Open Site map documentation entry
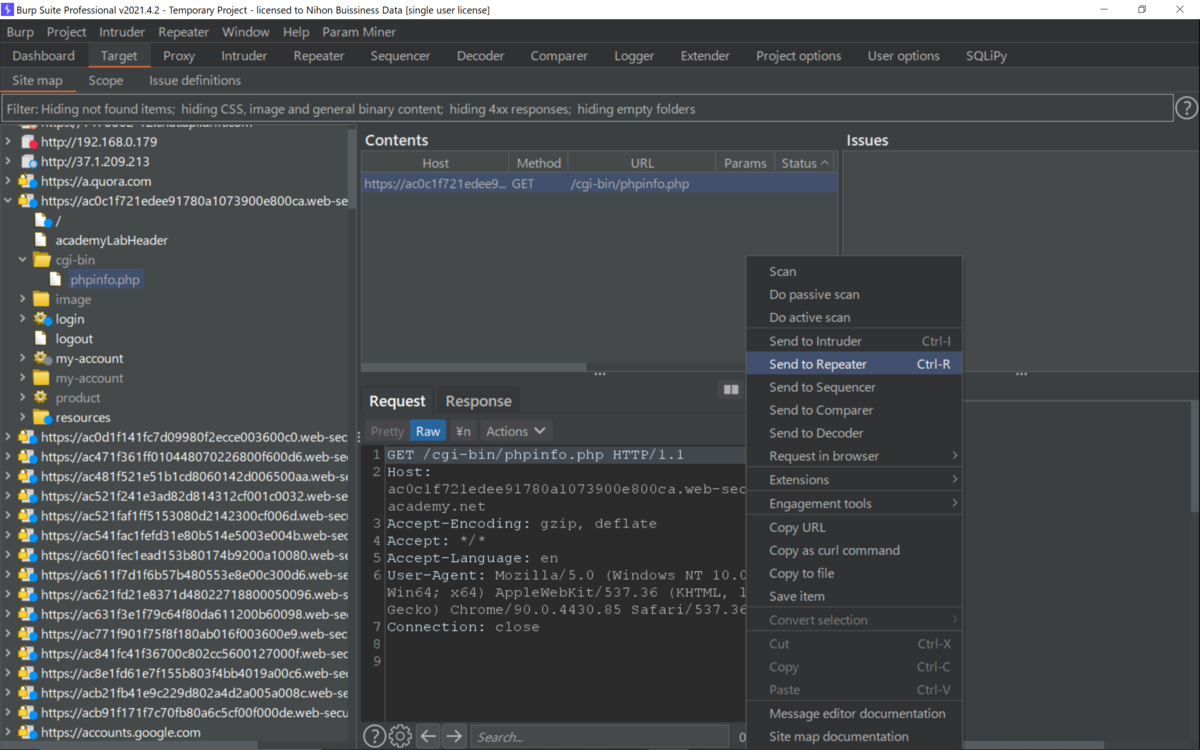This screenshot has width=1200, height=750. point(854,737)
